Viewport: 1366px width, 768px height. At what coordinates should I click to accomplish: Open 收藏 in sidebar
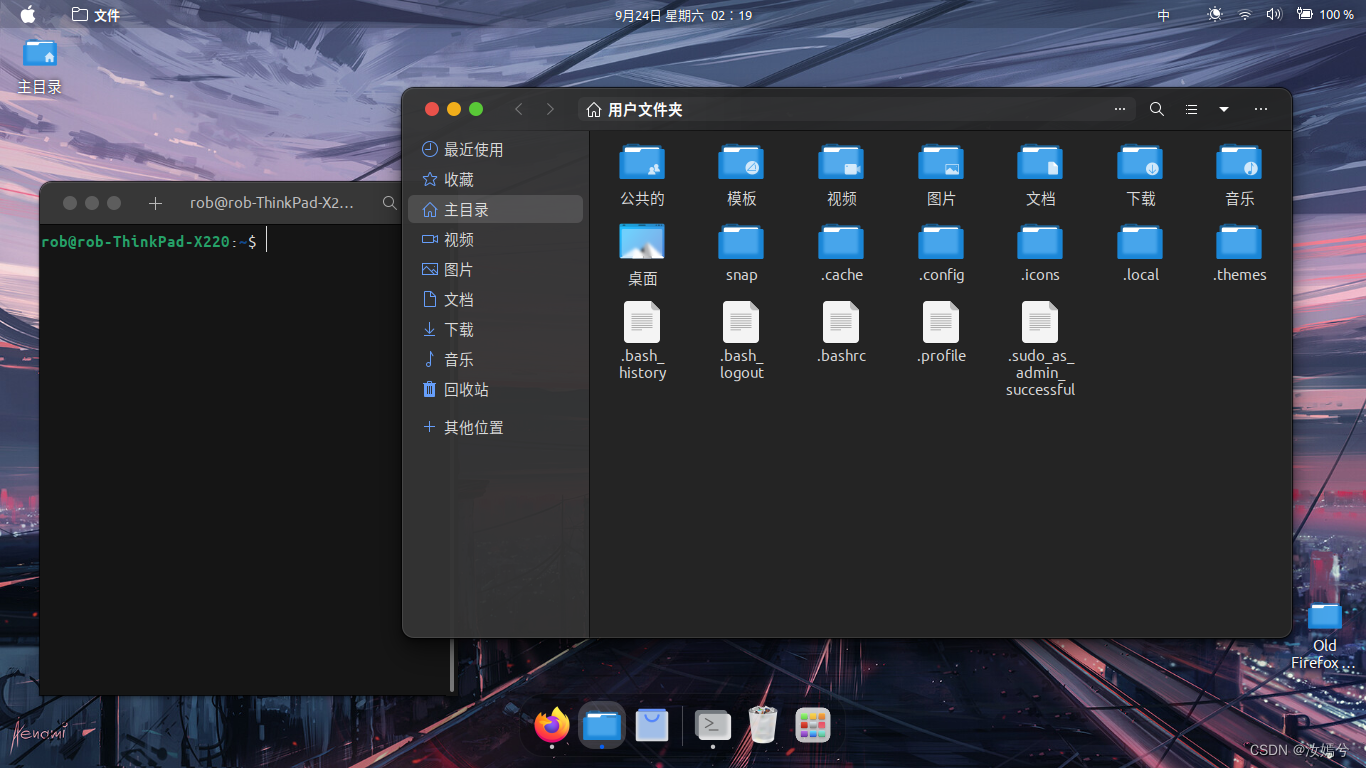495,179
